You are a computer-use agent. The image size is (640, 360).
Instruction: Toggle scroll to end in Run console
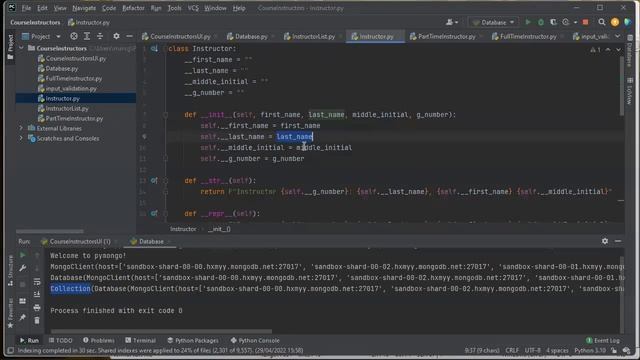[x=37, y=294]
